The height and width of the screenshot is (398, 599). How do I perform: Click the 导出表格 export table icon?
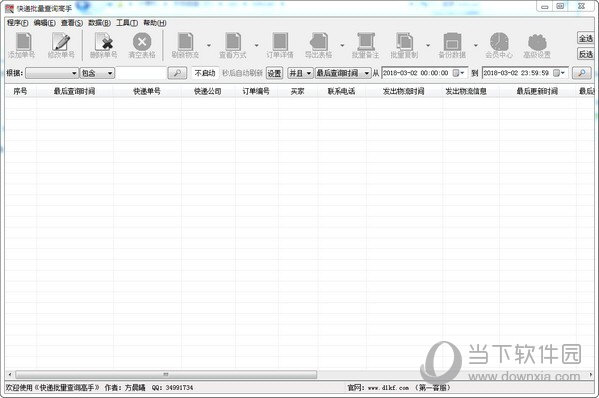tap(319, 42)
